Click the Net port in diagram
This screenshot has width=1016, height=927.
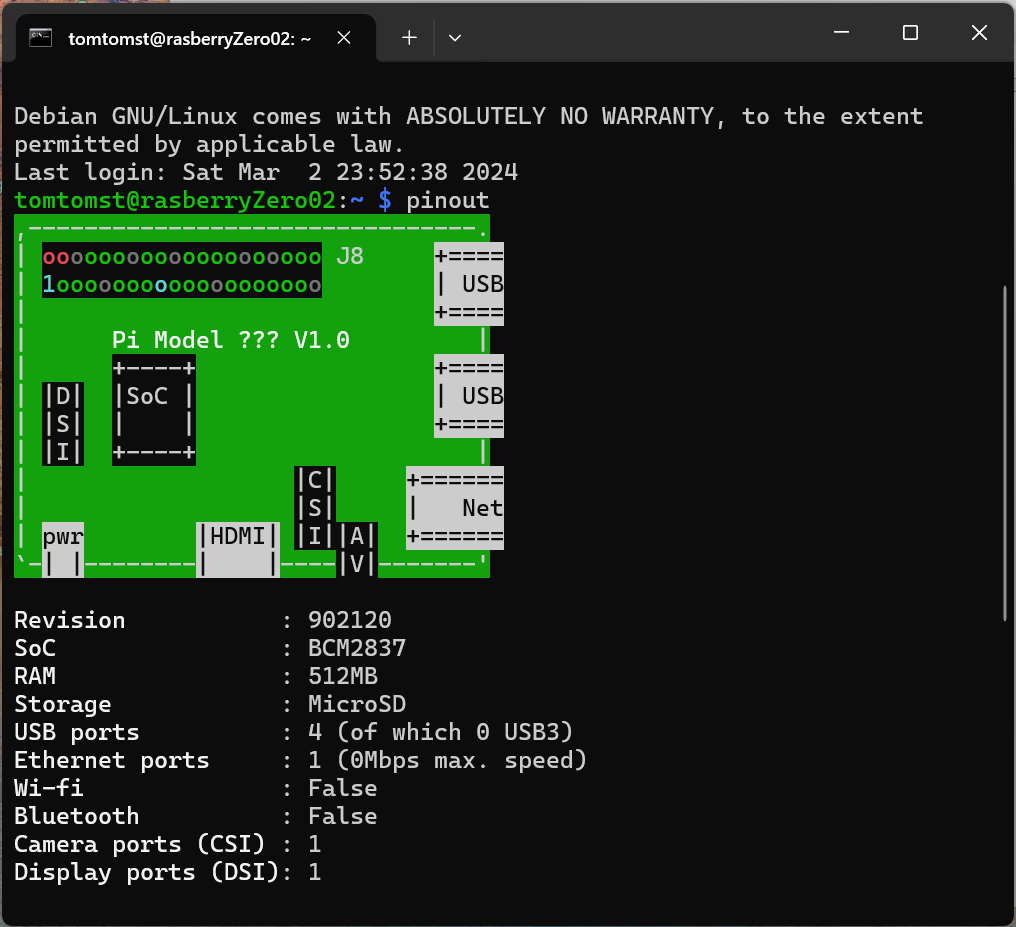[x=455, y=508]
